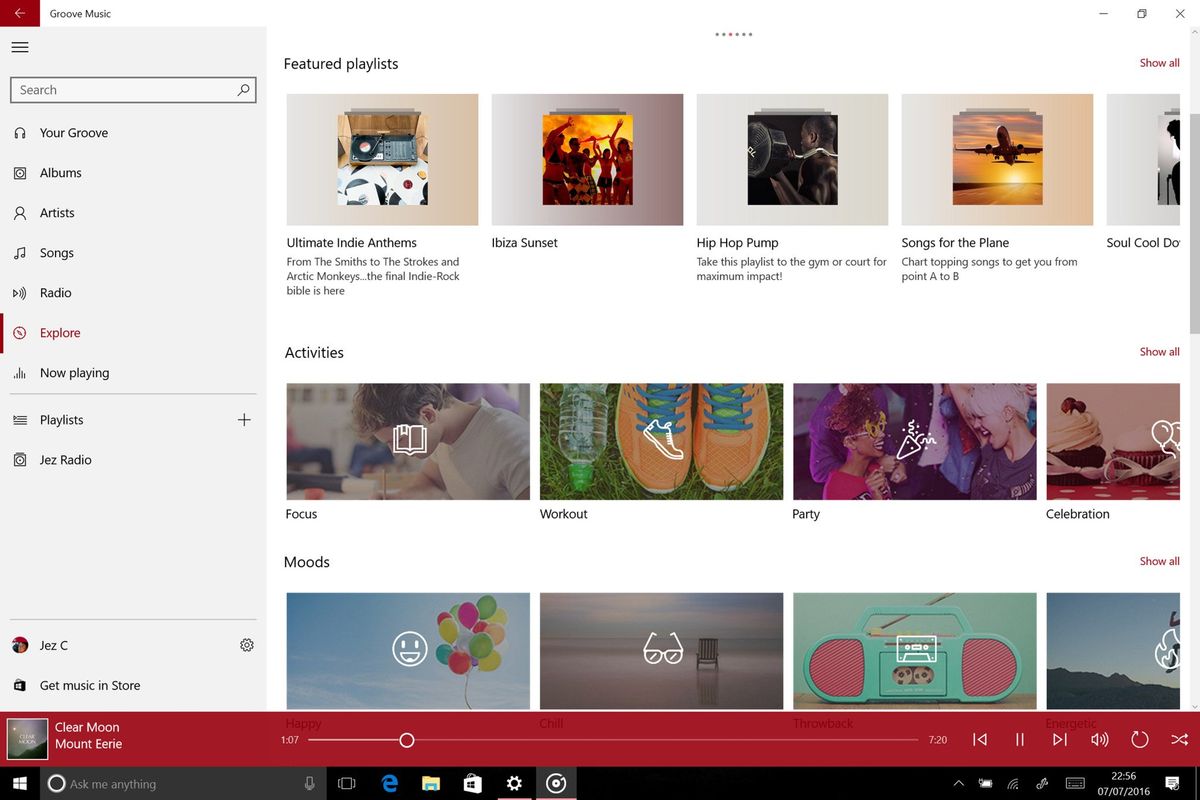Skip to the next track
This screenshot has height=800, width=1200.
click(x=1060, y=739)
